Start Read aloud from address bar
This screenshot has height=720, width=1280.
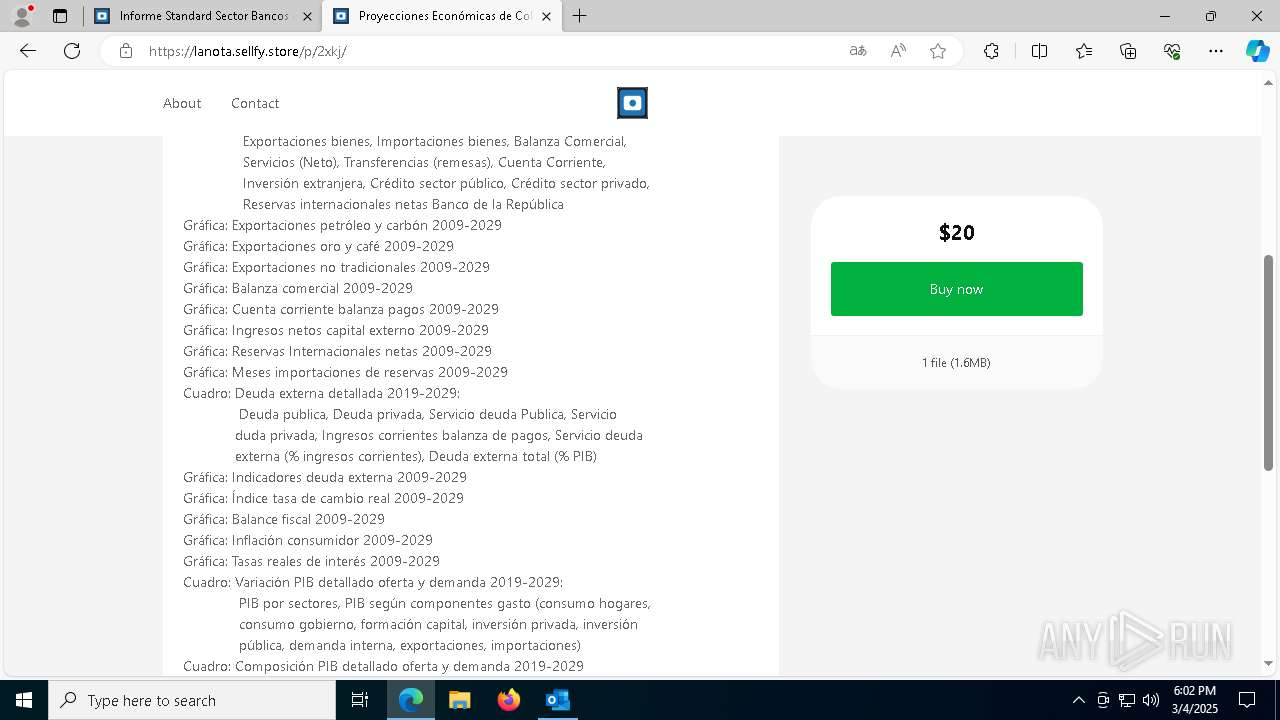click(898, 51)
